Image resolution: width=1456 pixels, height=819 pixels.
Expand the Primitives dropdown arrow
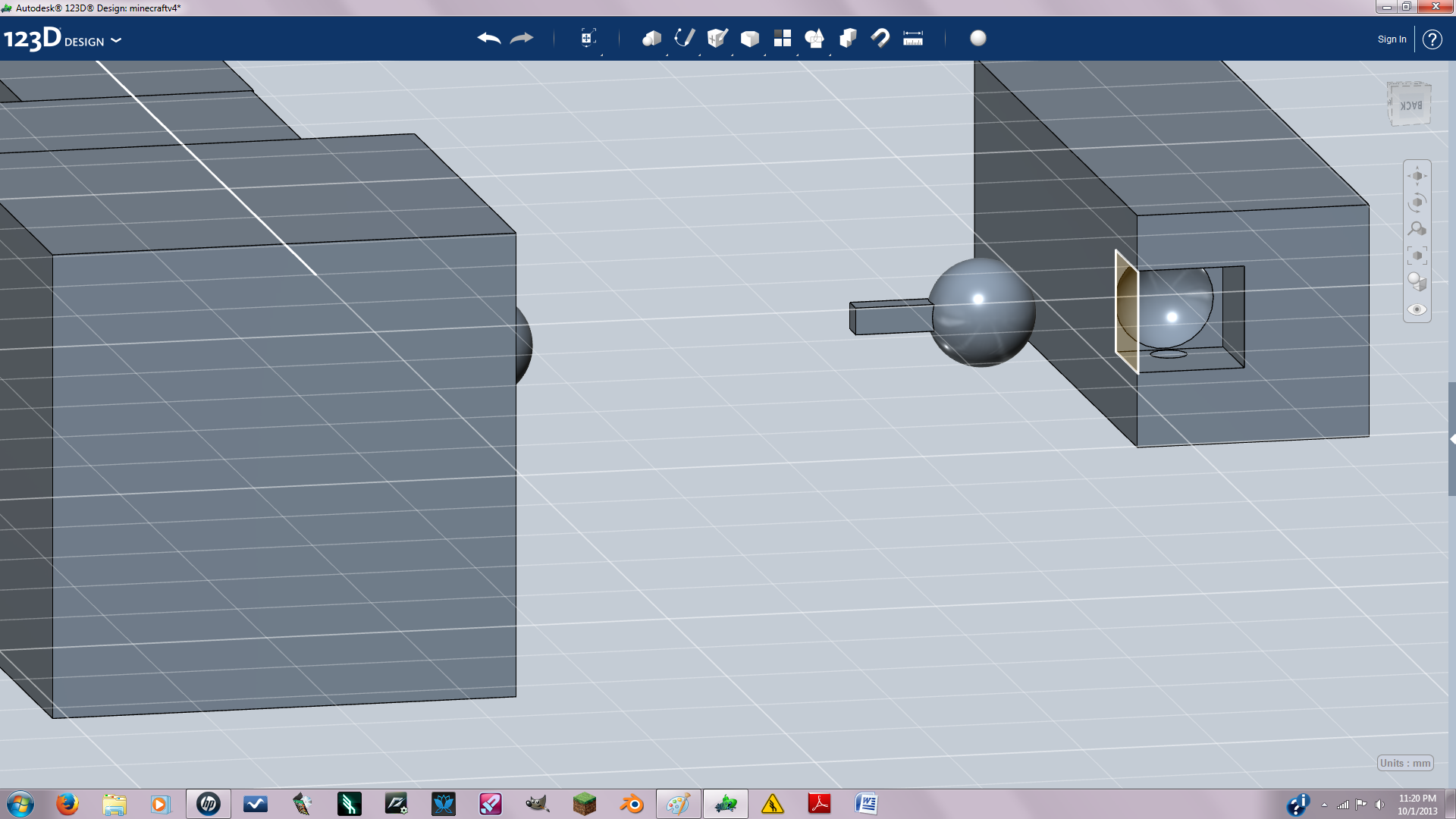pos(667,55)
